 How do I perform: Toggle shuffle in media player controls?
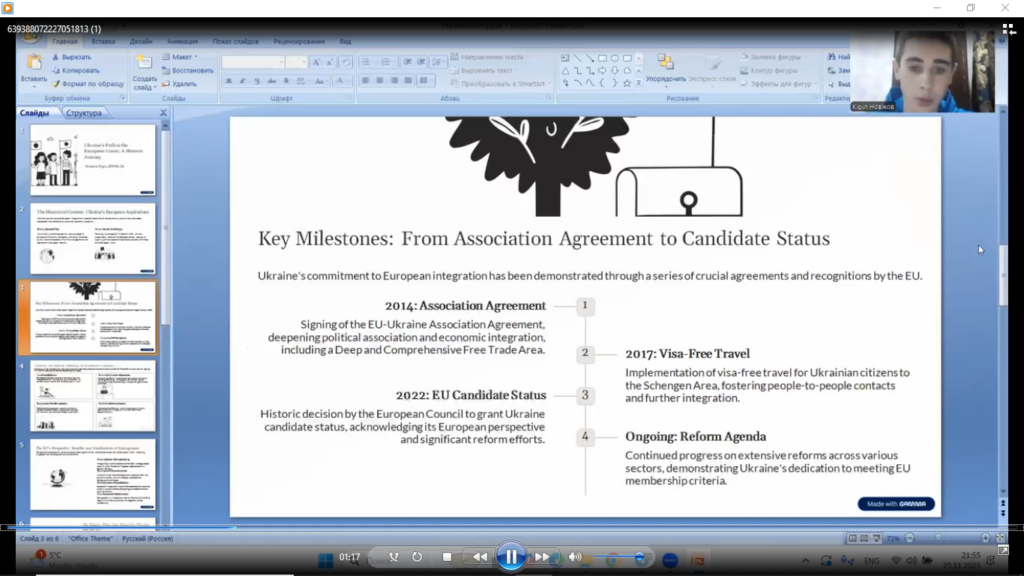click(x=393, y=557)
